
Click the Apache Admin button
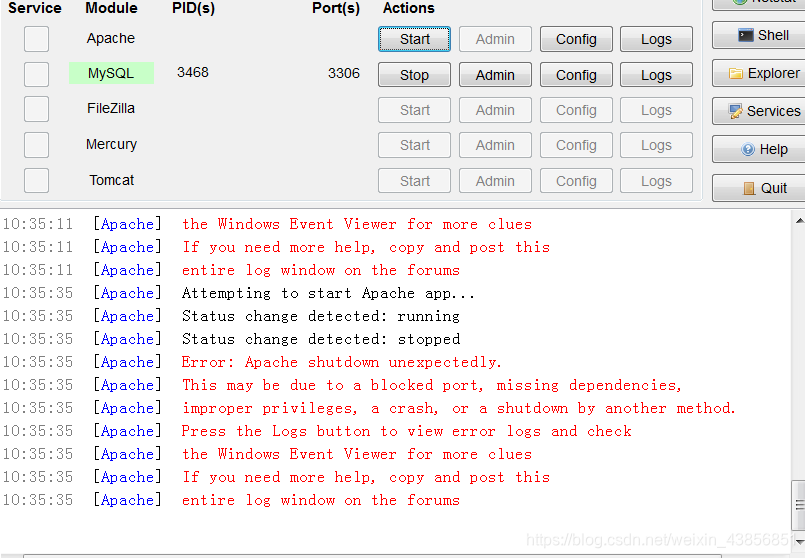(495, 39)
